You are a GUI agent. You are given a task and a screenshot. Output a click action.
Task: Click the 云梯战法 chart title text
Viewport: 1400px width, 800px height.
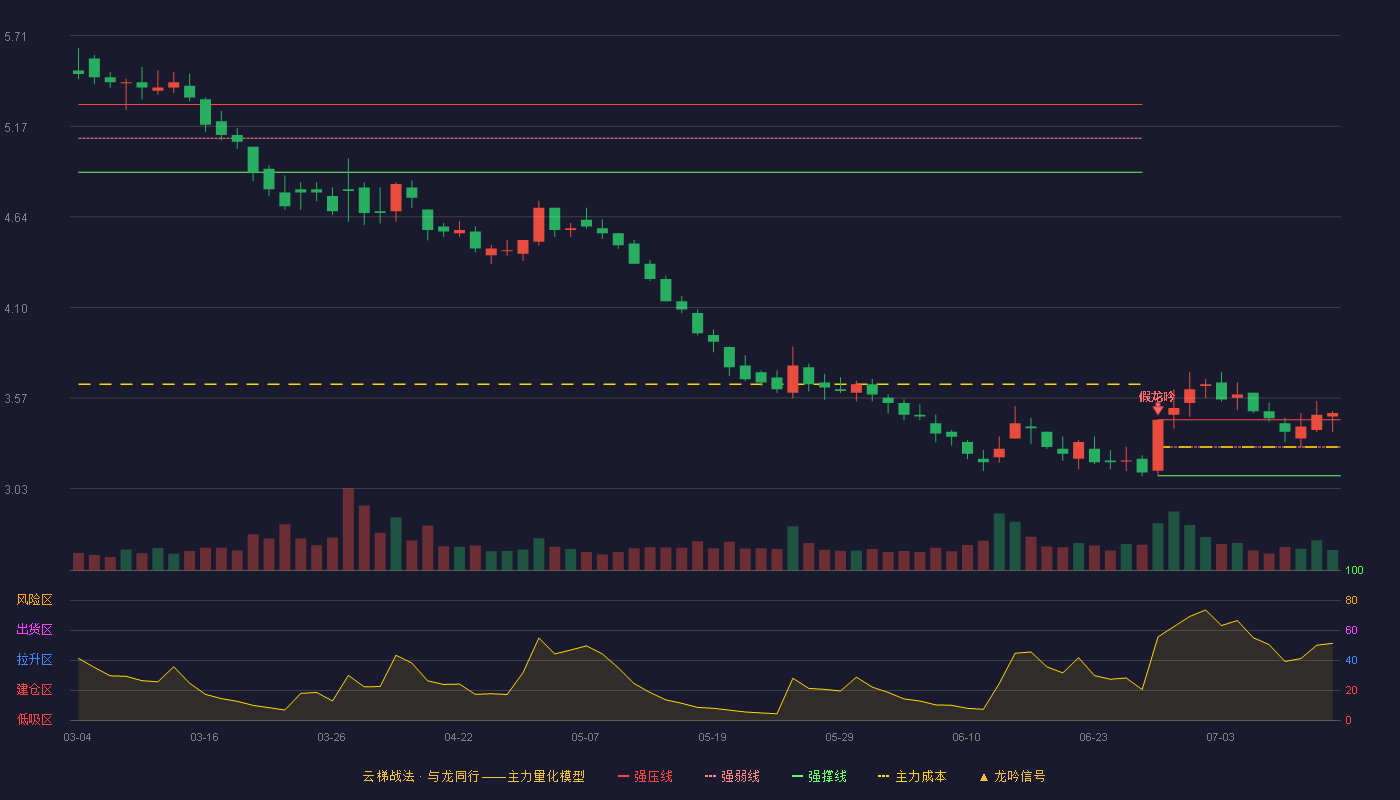[x=388, y=776]
